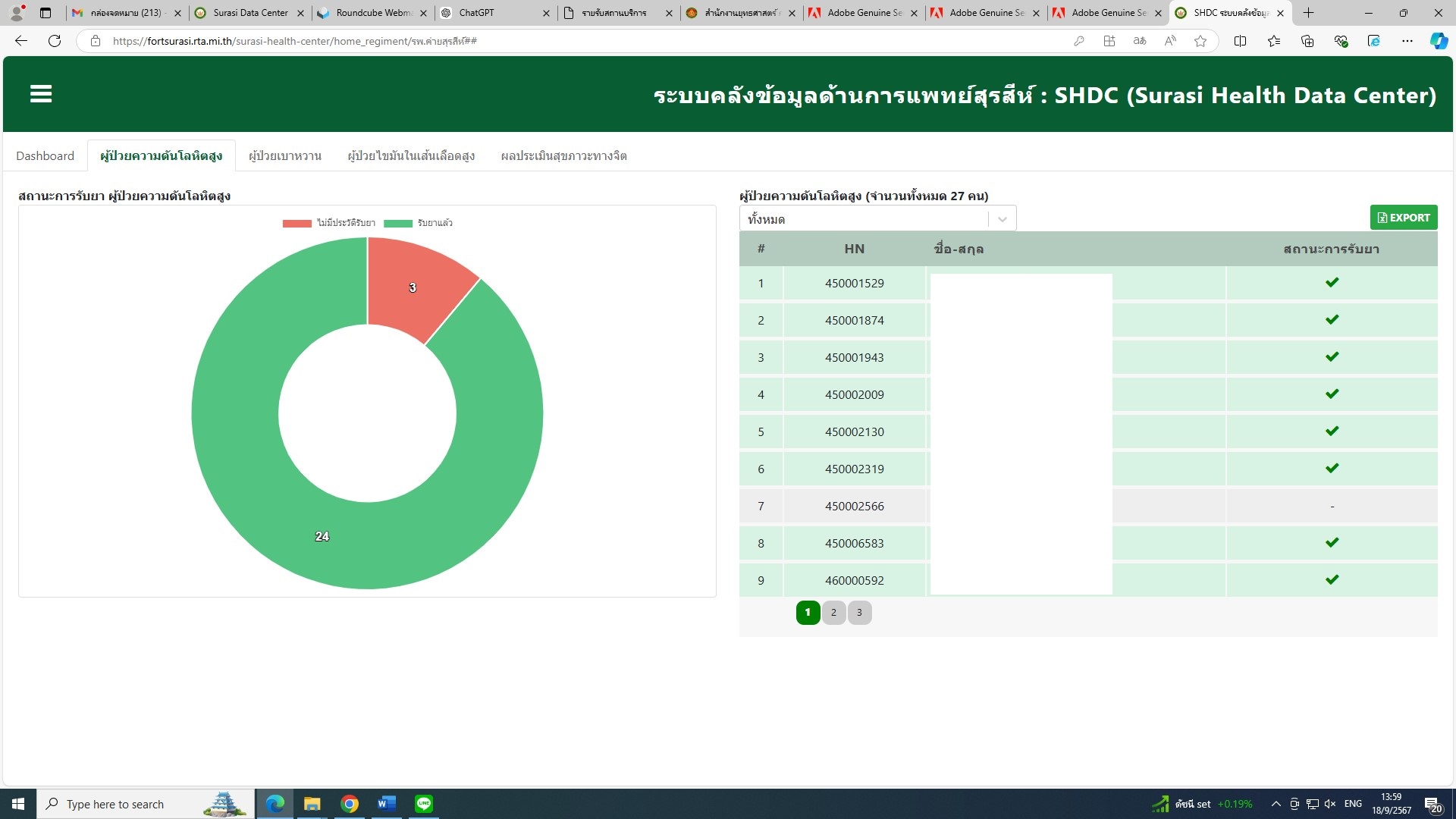
Task: Open Google Chrome from the taskbar
Action: pyautogui.click(x=350, y=804)
